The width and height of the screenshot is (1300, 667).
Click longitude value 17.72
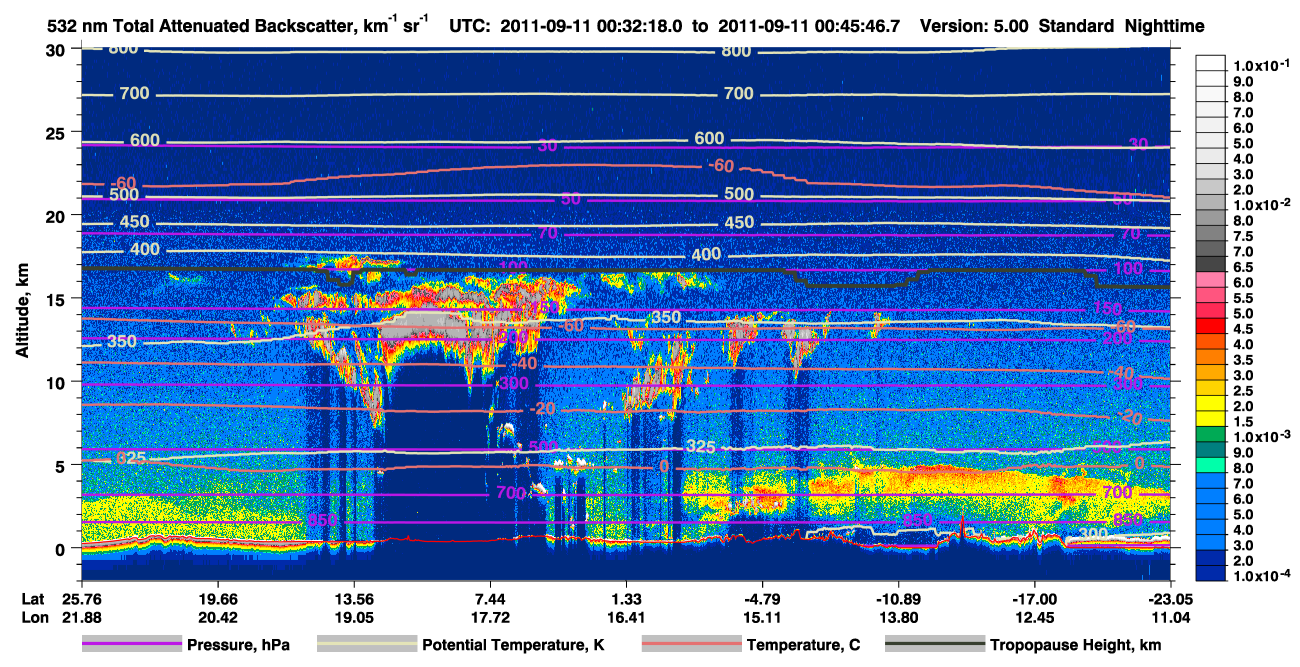click(x=490, y=616)
